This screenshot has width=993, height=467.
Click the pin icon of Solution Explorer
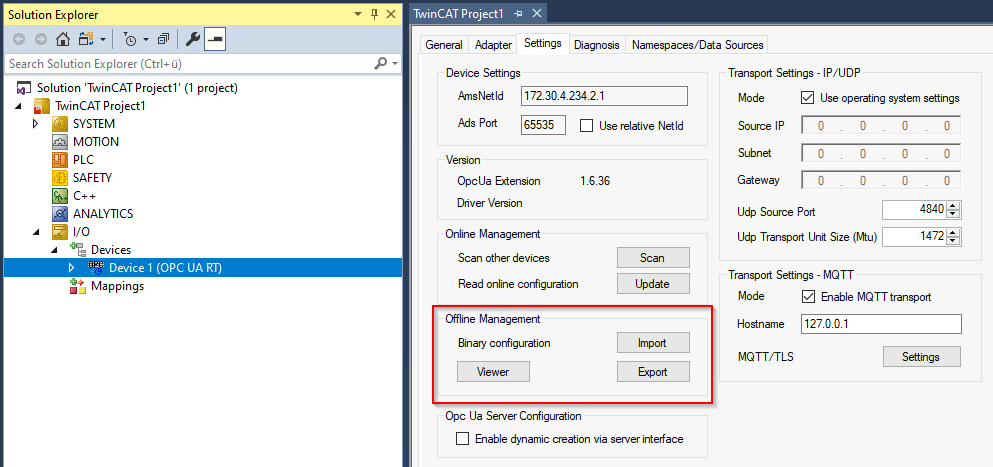[x=374, y=14]
